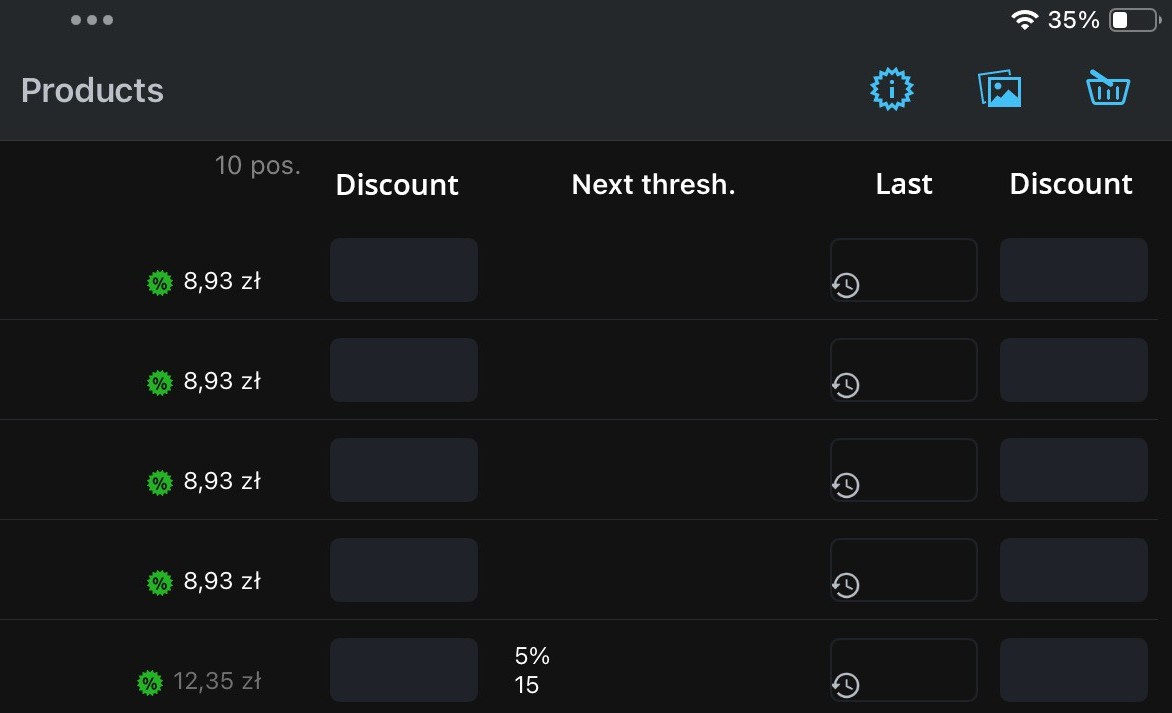Click history clock icon in 12,35 zł row

pyautogui.click(x=846, y=685)
